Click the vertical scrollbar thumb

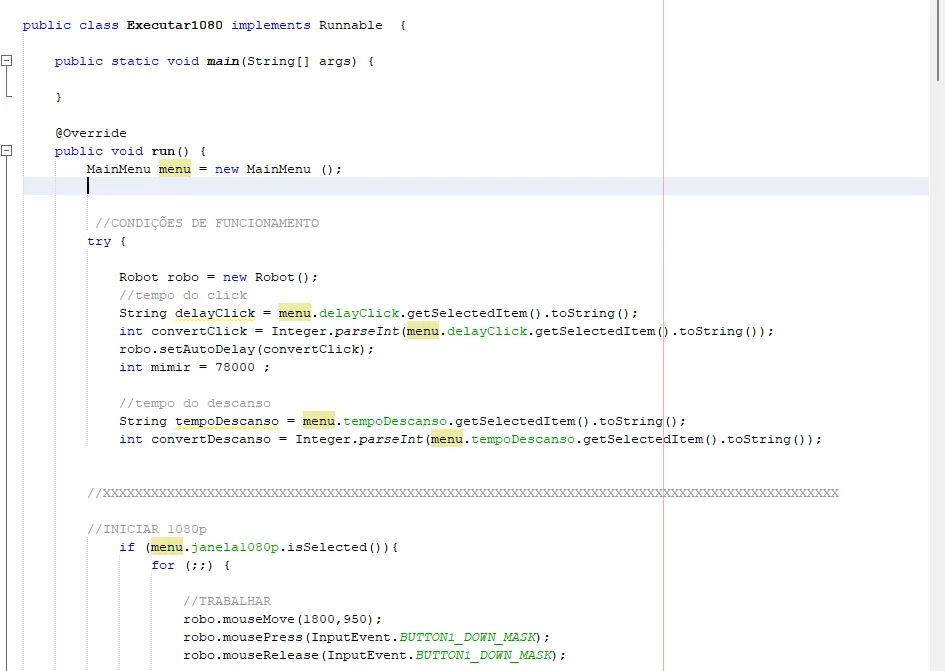pos(938,40)
